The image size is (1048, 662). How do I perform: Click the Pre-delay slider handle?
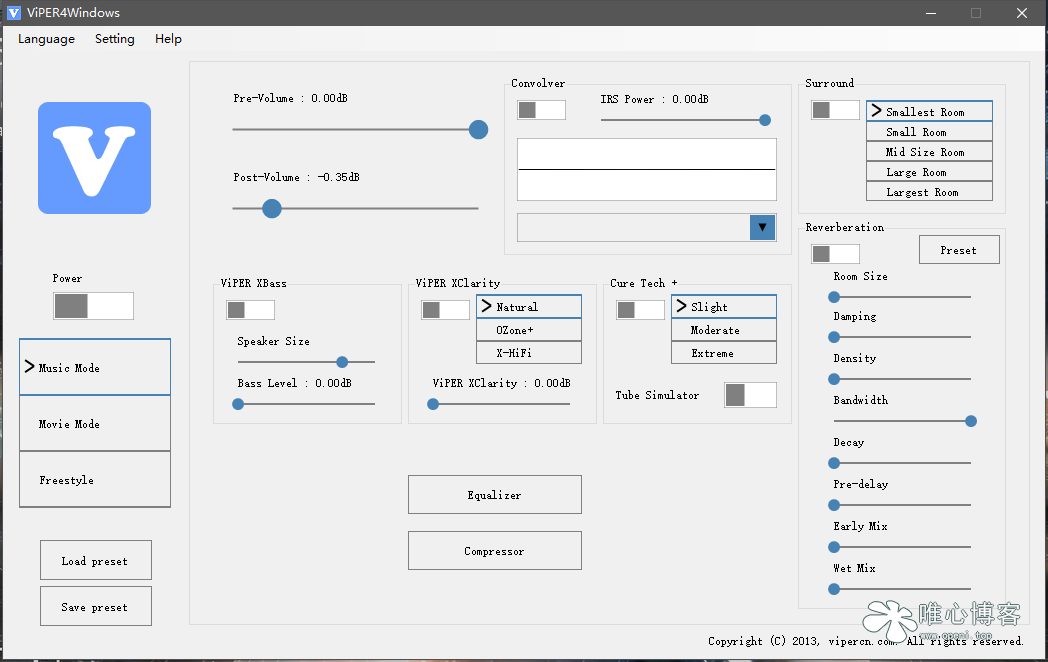(834, 505)
